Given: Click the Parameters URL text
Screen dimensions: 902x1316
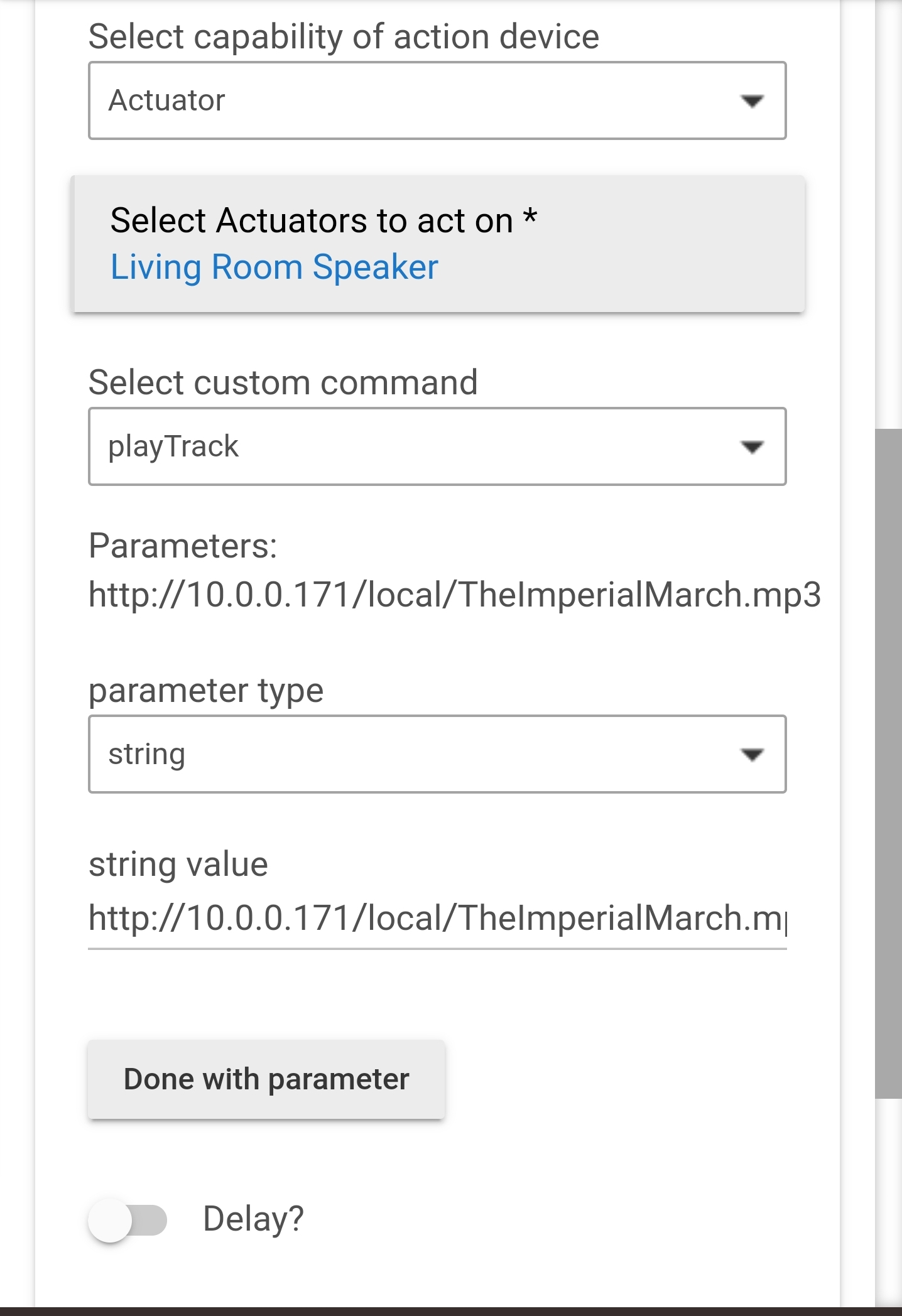Looking at the screenshot, I should pos(455,595).
